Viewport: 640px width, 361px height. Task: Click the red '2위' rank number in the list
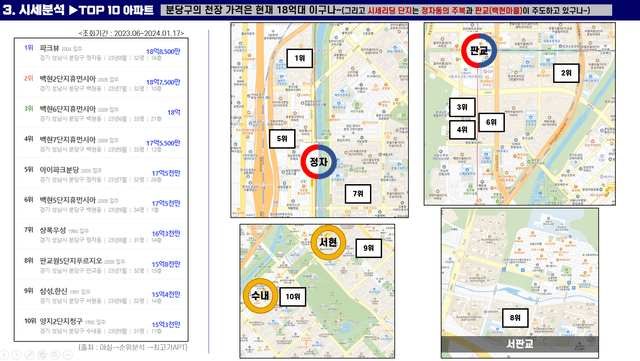point(29,78)
